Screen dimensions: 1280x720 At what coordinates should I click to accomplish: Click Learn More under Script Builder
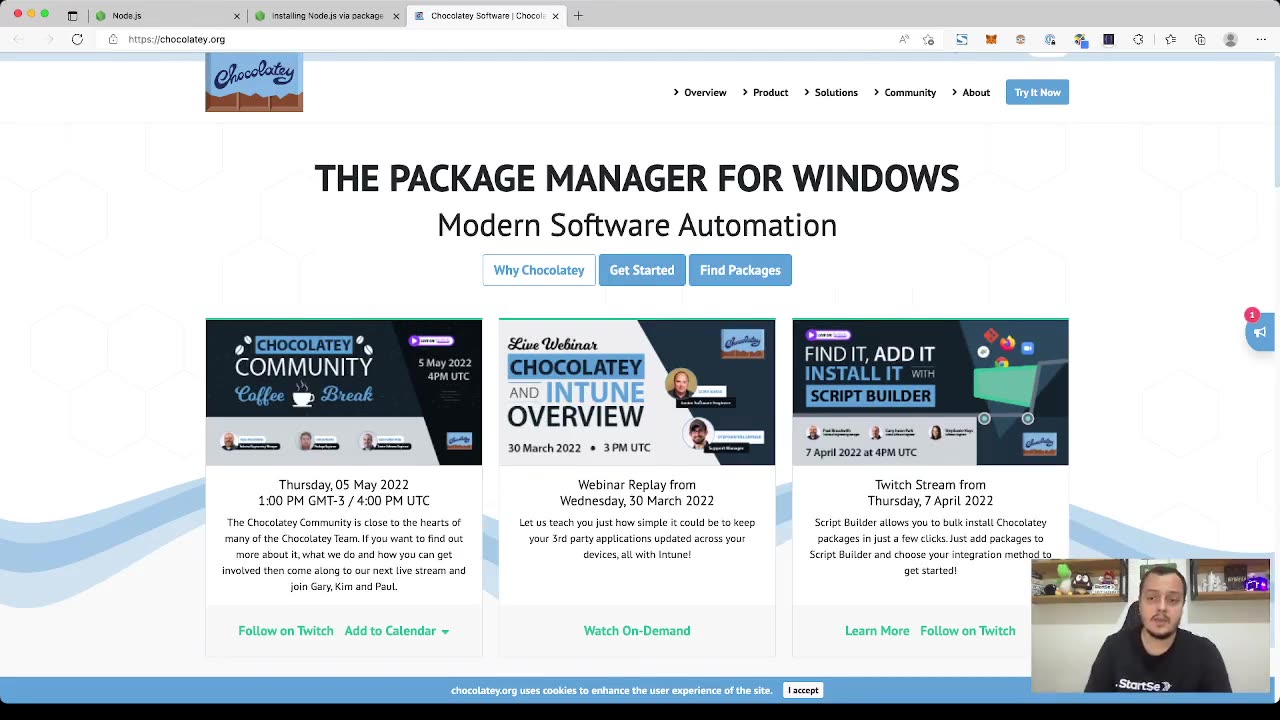(877, 631)
